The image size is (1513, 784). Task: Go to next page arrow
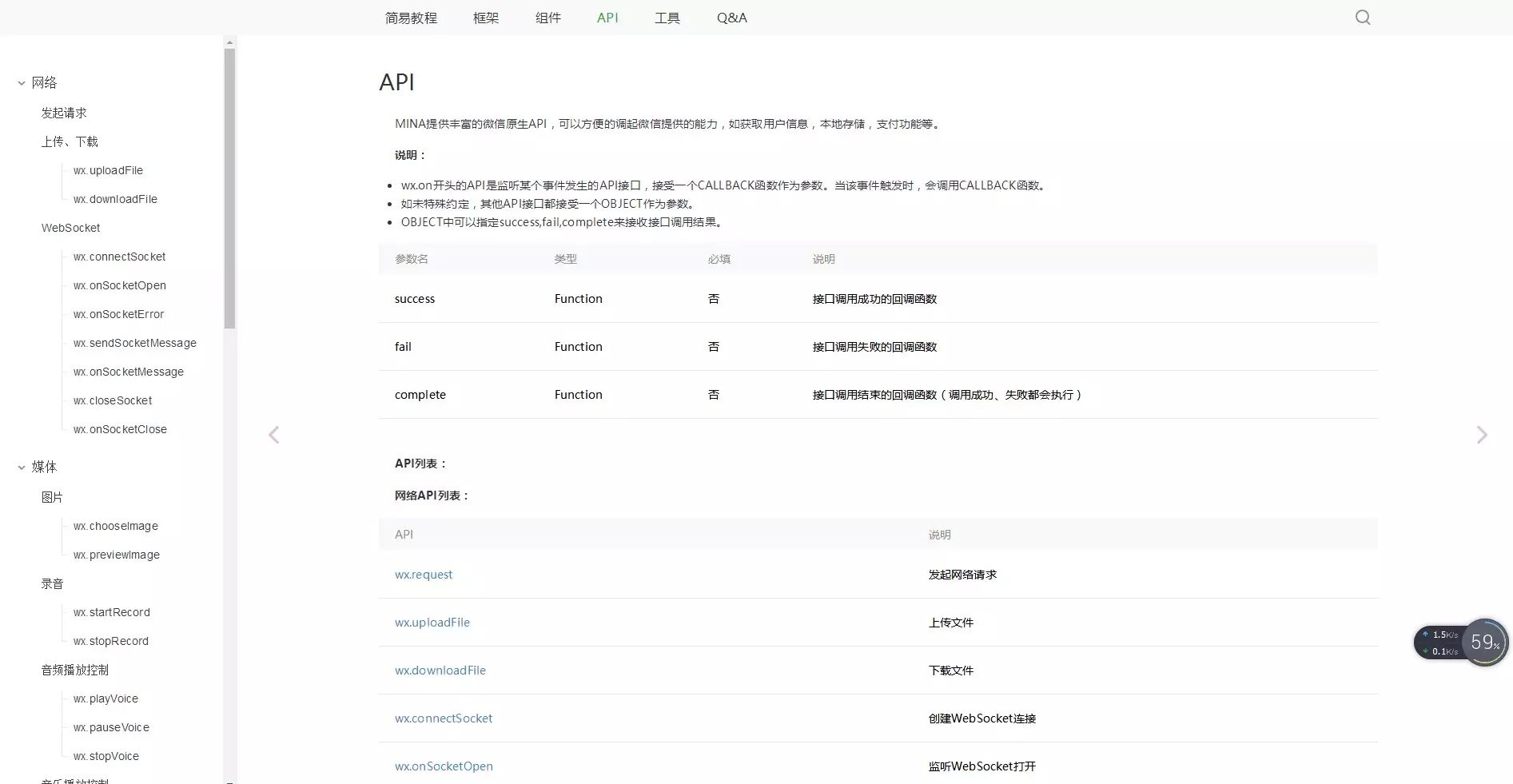click(x=1482, y=435)
